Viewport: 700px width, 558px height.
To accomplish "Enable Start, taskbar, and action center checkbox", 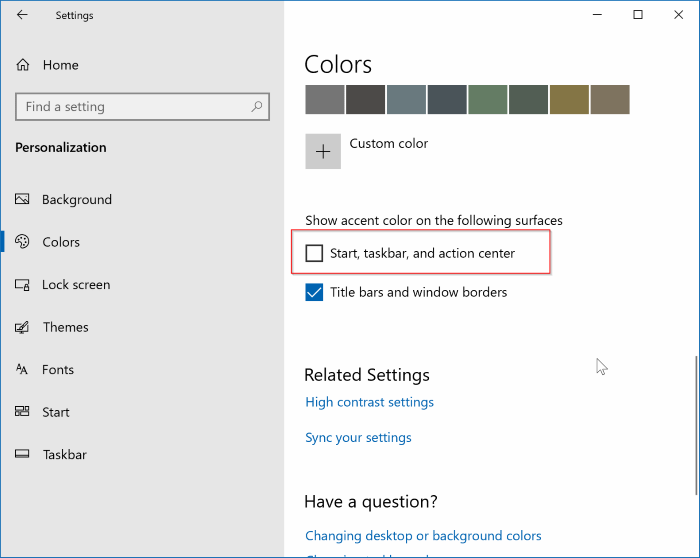I will point(314,253).
